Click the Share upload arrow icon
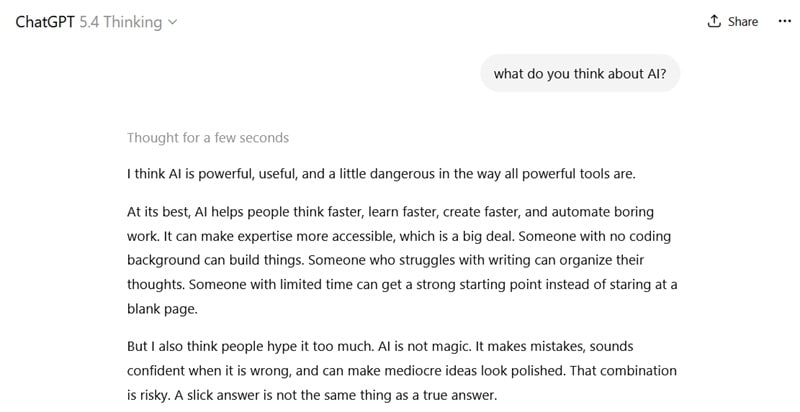The image size is (800, 412). point(714,22)
